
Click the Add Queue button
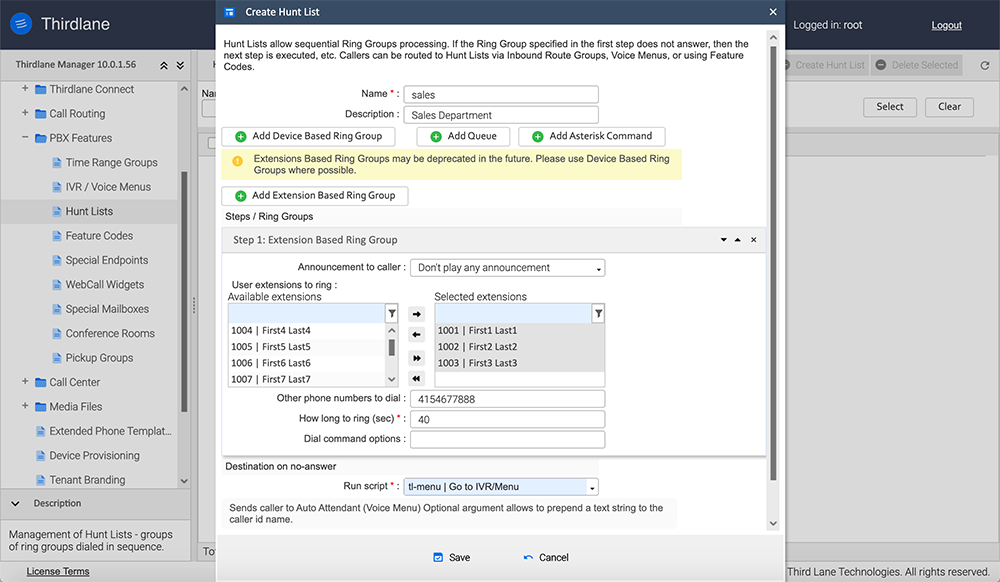463,136
